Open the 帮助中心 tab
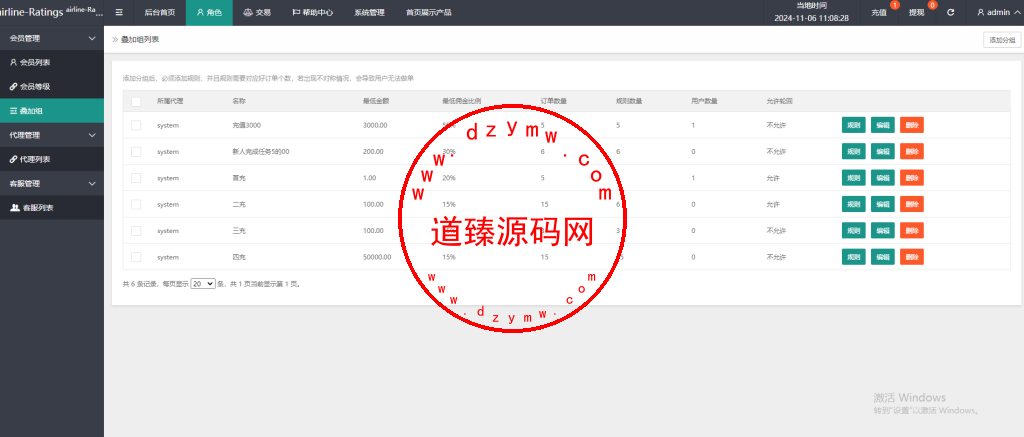The width and height of the screenshot is (1024, 437). click(313, 12)
